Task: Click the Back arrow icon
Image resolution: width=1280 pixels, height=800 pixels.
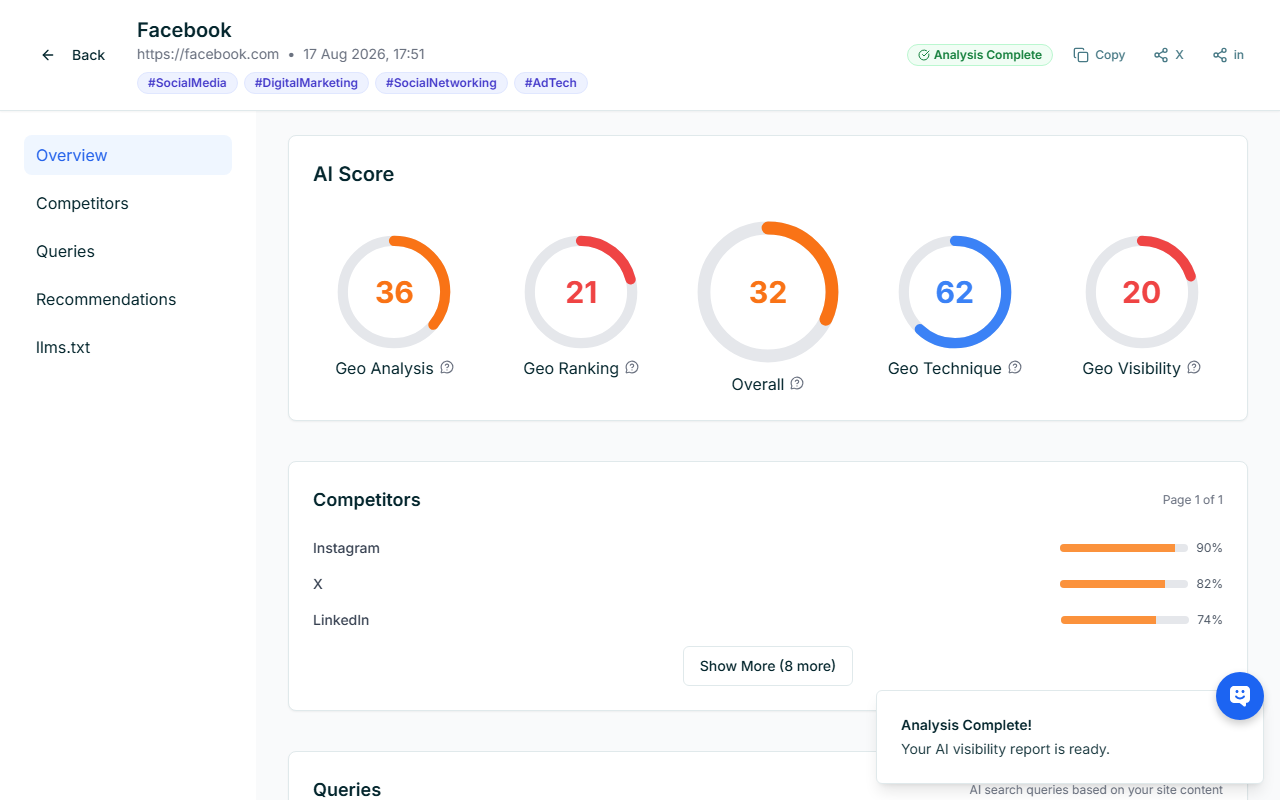Action: click(48, 55)
